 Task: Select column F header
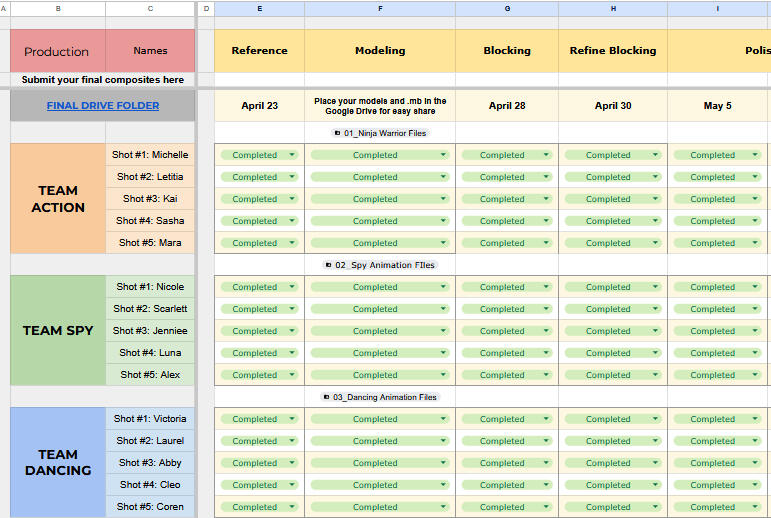(x=380, y=8)
